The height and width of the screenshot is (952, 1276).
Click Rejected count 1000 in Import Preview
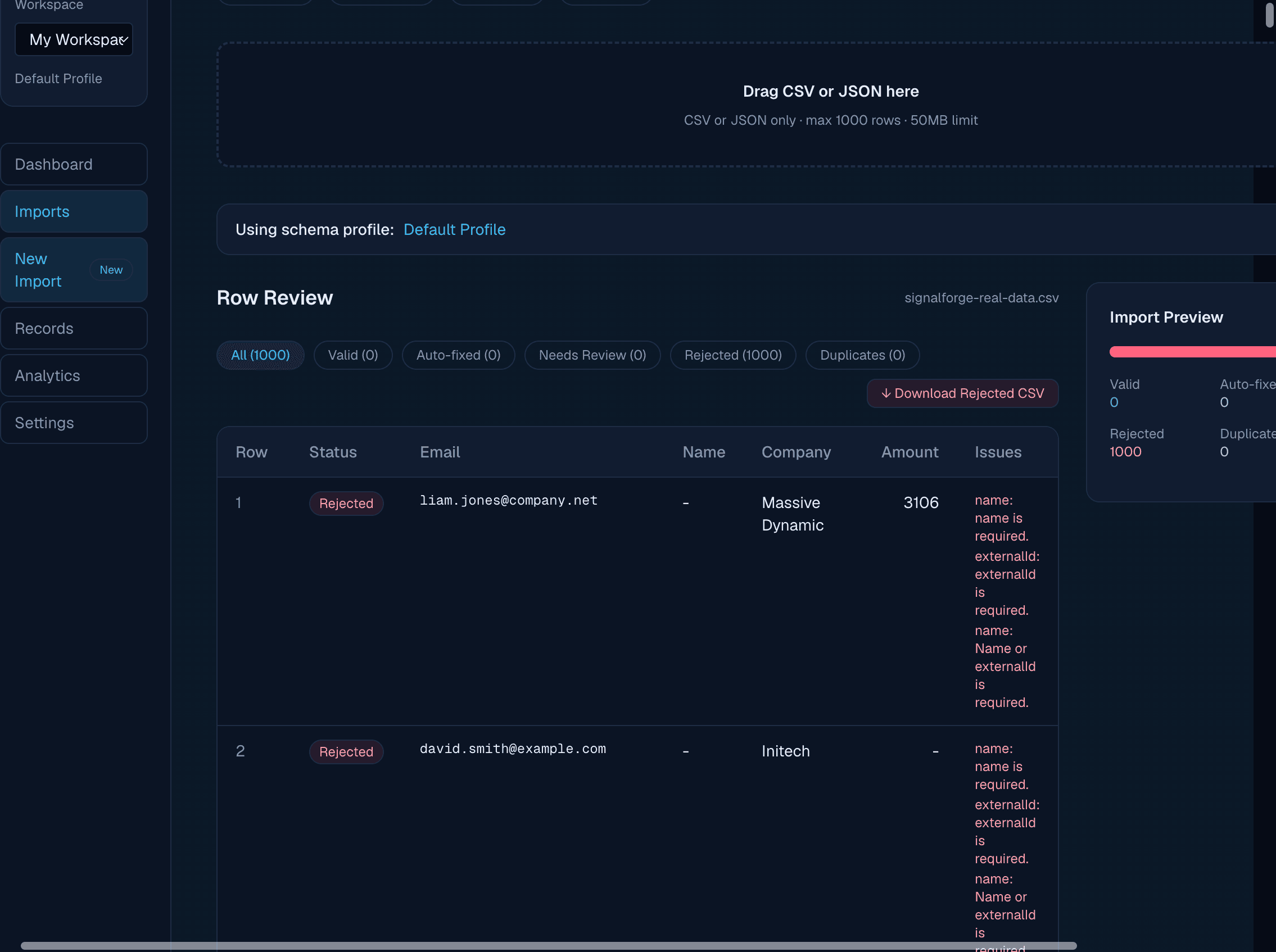click(1125, 452)
